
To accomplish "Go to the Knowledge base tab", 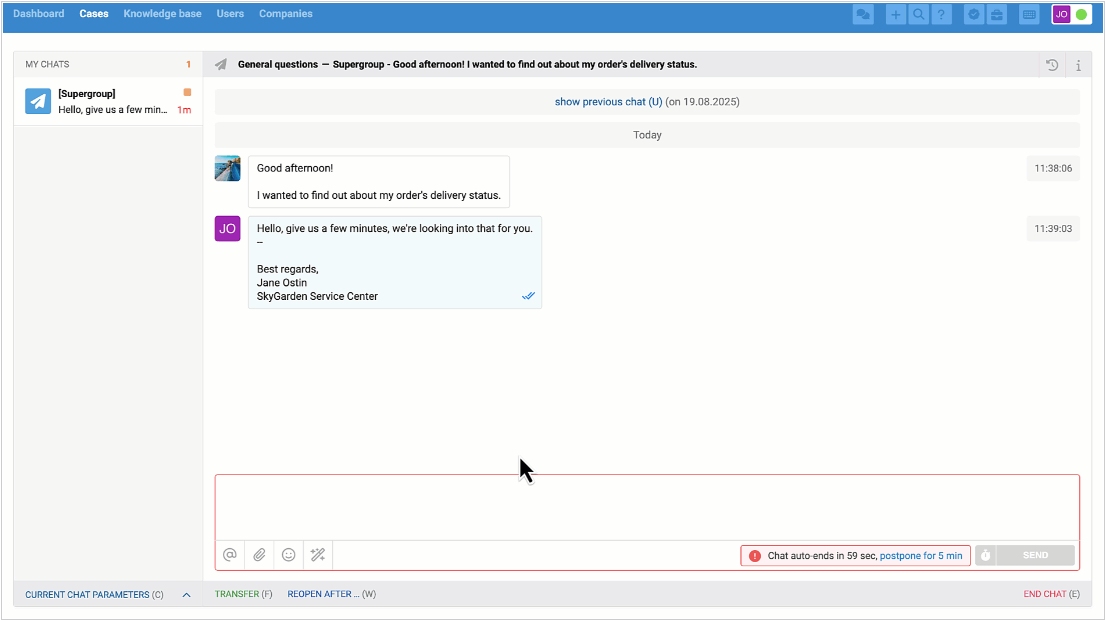I will coord(162,14).
